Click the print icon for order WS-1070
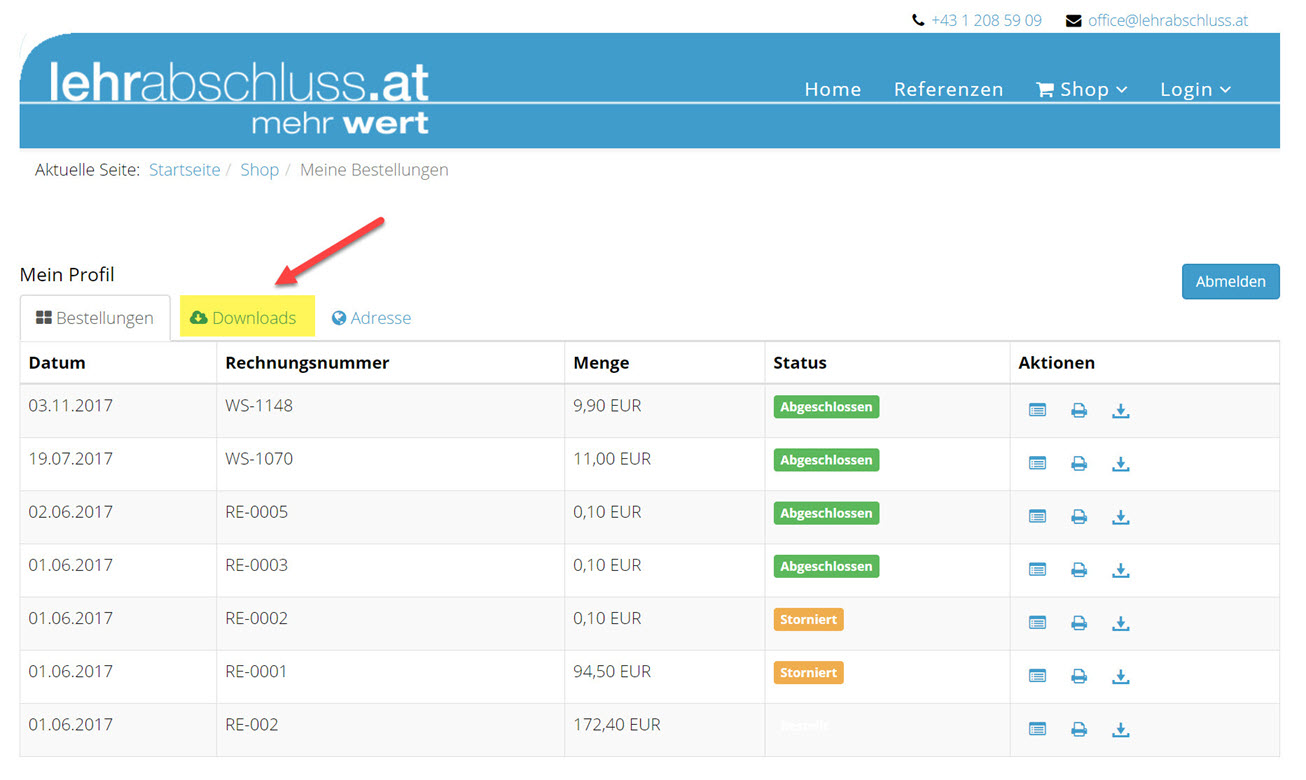Image resolution: width=1306 pixels, height=780 pixels. click(1079, 463)
